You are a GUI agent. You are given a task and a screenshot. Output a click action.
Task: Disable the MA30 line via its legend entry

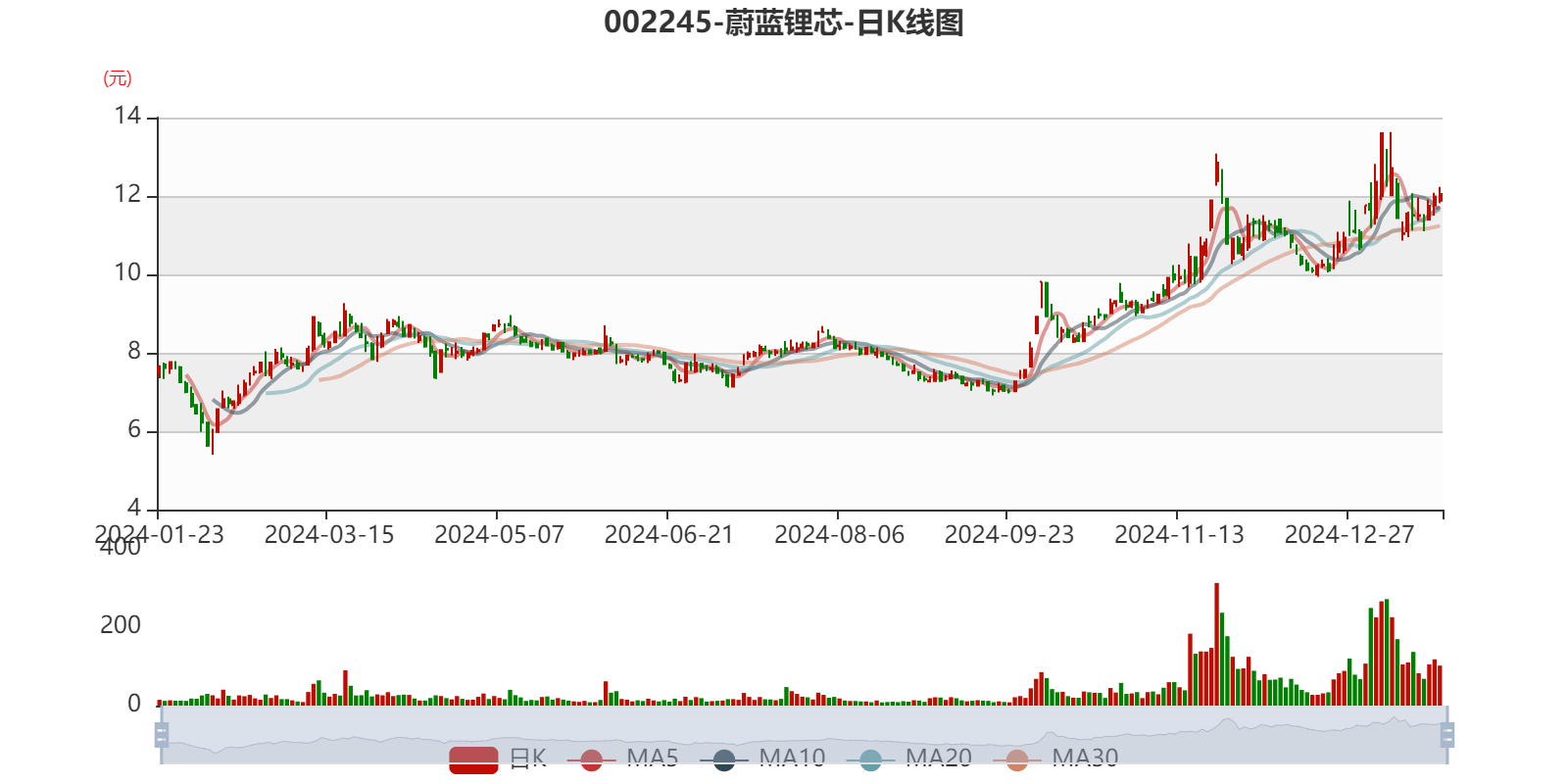coord(1055,759)
